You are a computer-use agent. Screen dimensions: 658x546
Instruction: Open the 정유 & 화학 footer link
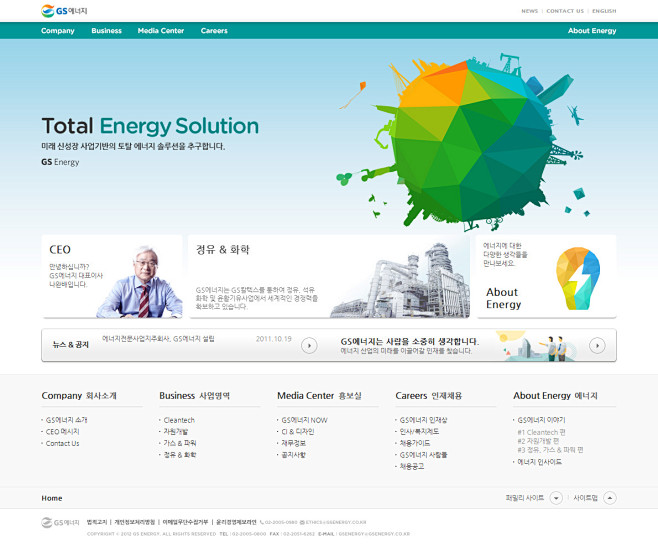click(180, 455)
